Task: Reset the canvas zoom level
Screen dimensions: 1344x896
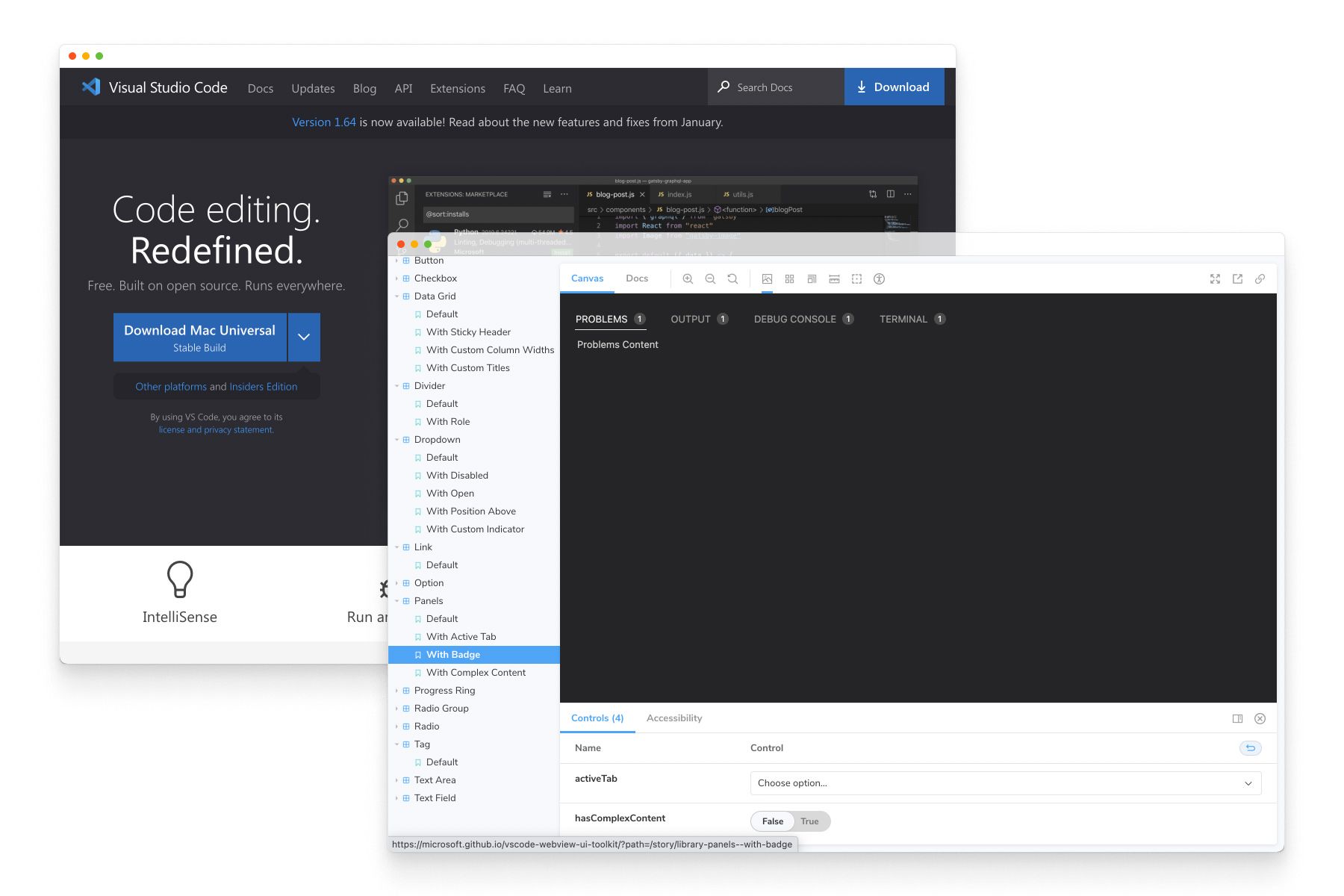Action: (732, 279)
